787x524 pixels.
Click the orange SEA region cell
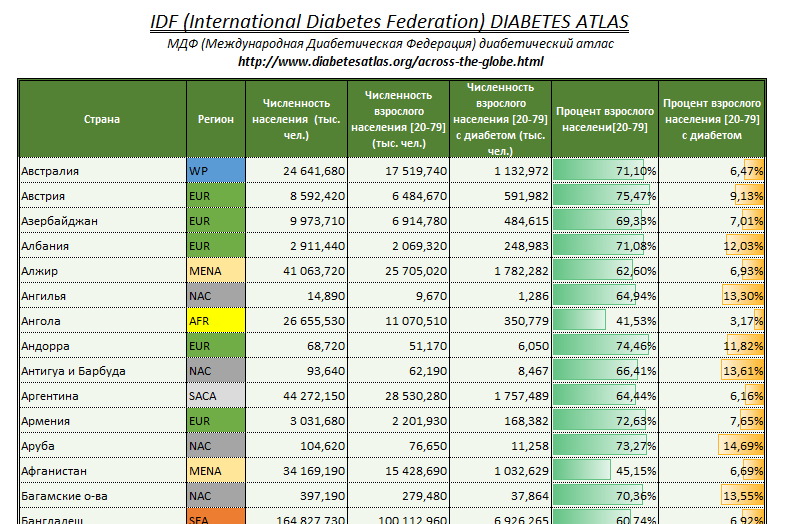coord(216,518)
